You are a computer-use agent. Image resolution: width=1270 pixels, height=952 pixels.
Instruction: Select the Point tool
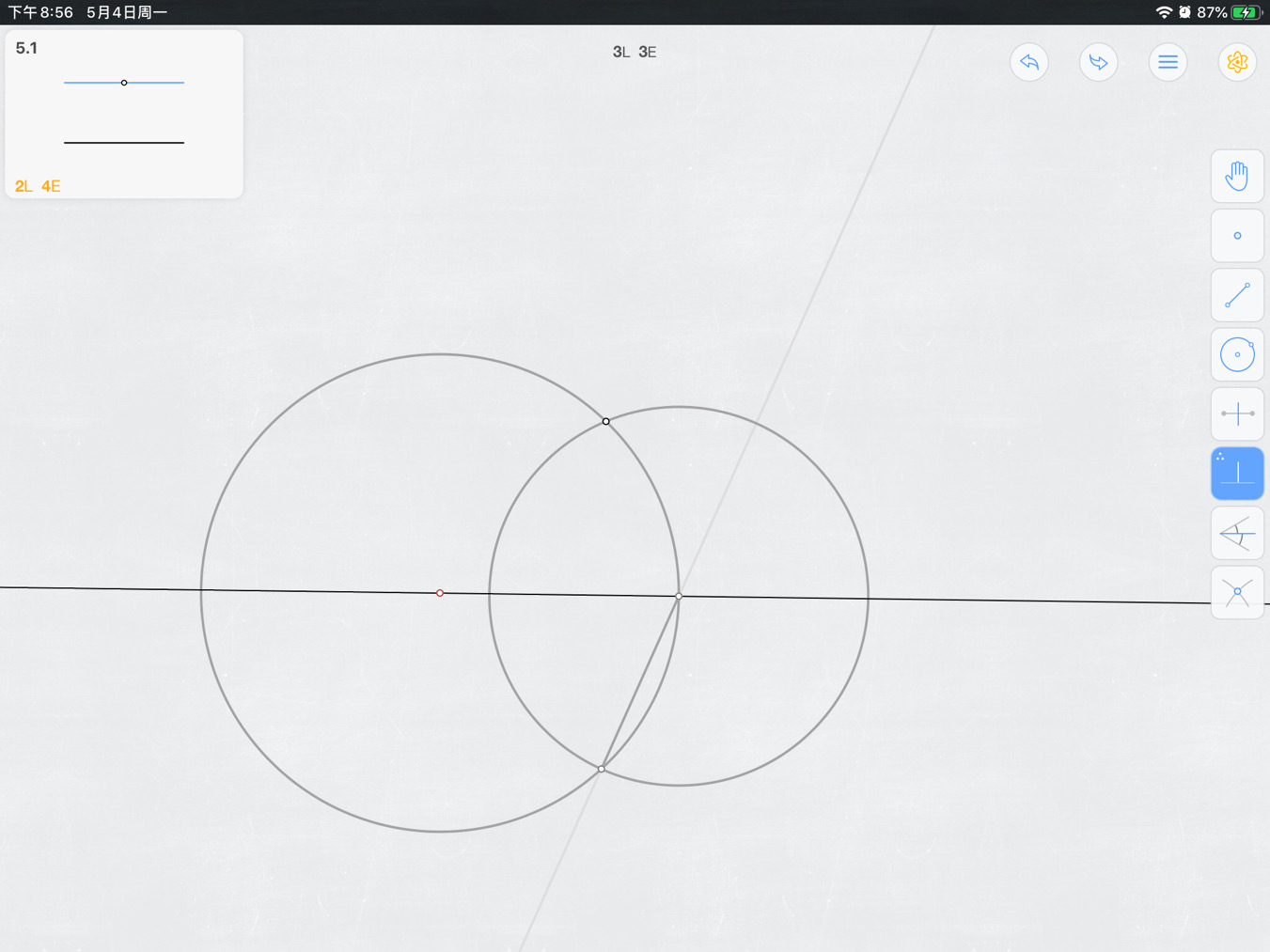[x=1237, y=235]
